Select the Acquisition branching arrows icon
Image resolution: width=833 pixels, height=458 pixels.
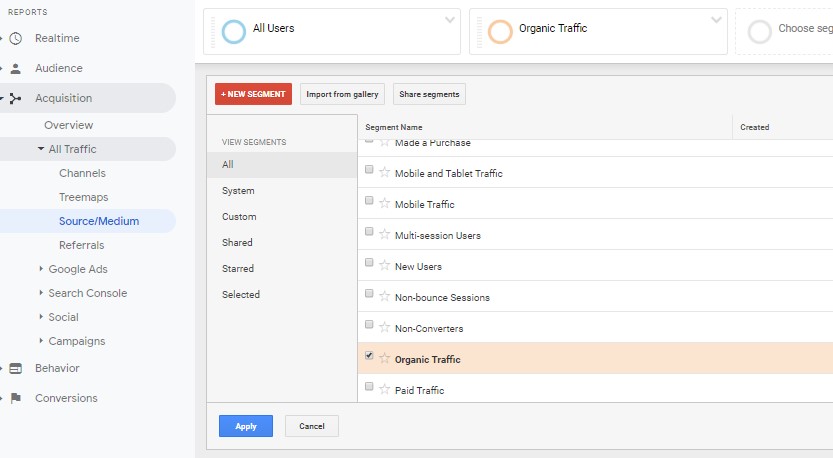16,98
